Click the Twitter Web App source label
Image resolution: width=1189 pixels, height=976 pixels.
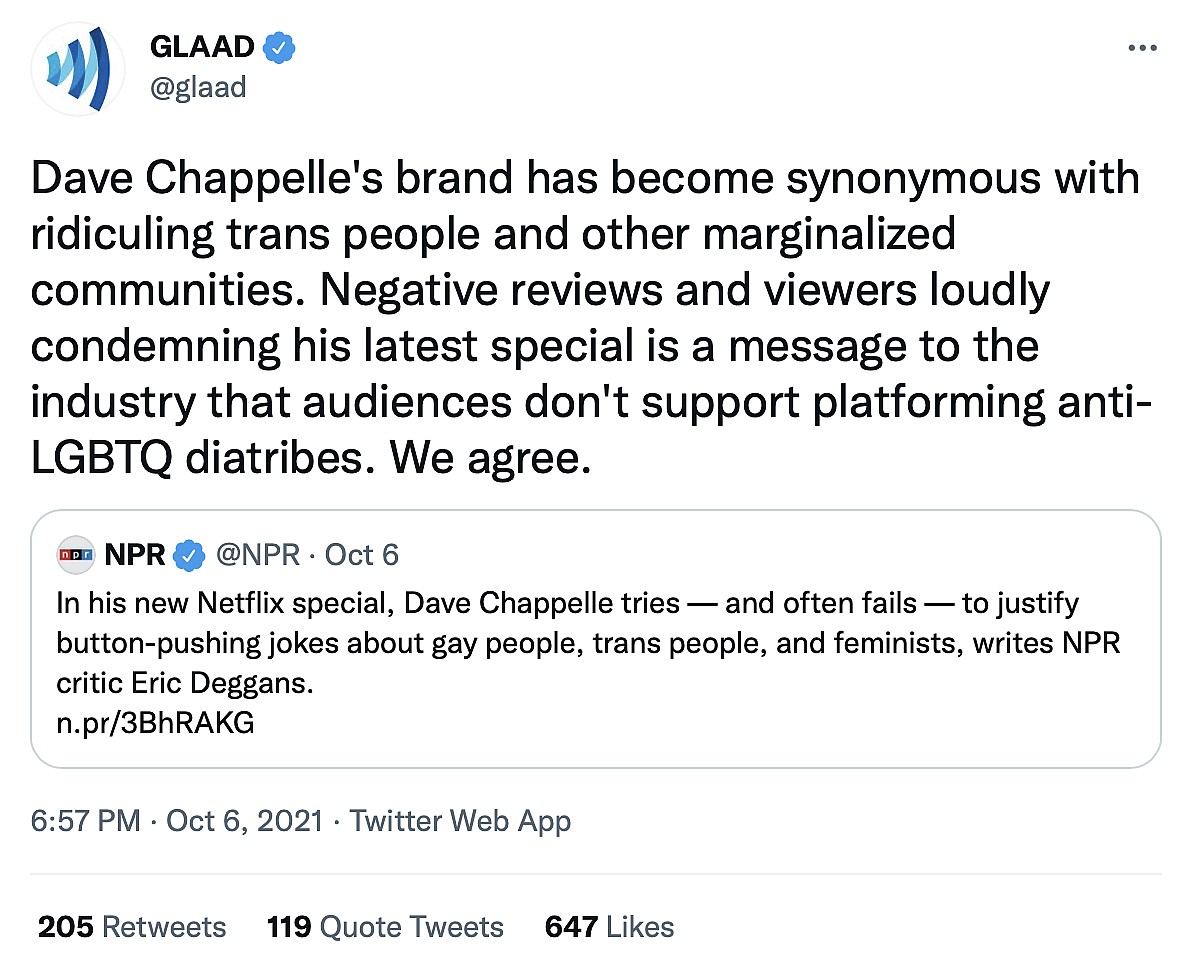point(460,821)
